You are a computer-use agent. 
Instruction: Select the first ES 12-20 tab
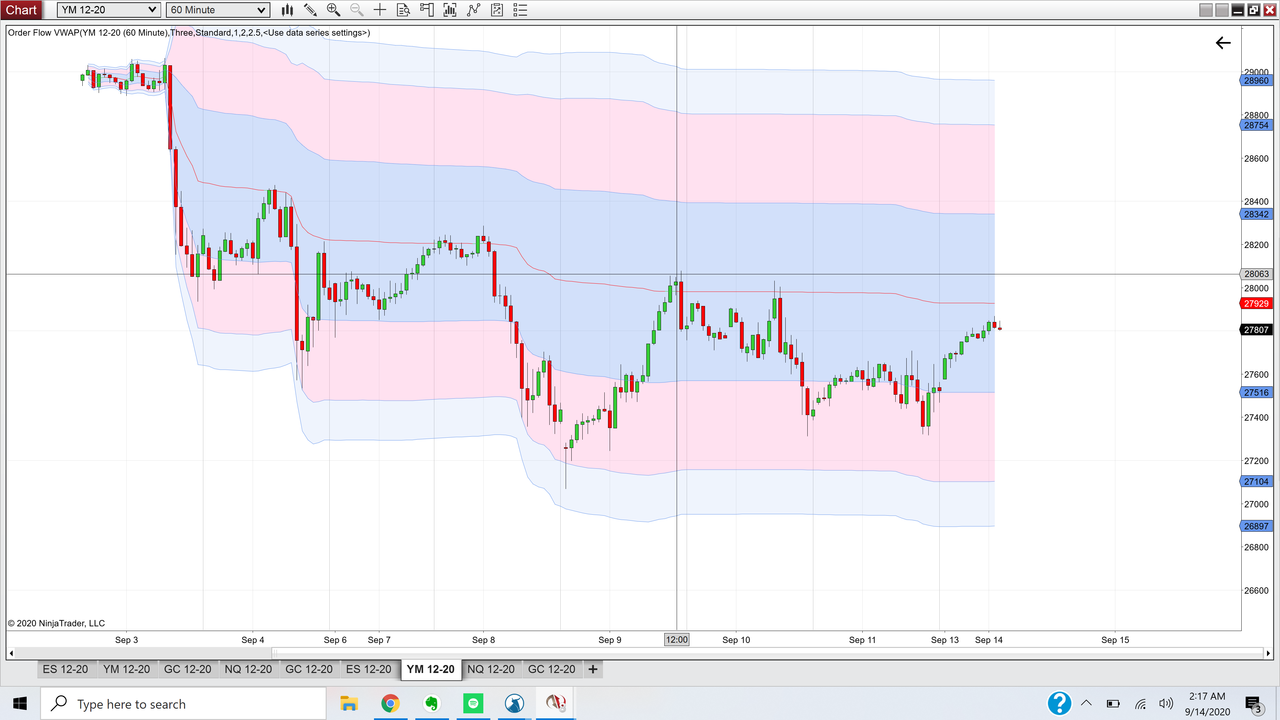pos(65,669)
